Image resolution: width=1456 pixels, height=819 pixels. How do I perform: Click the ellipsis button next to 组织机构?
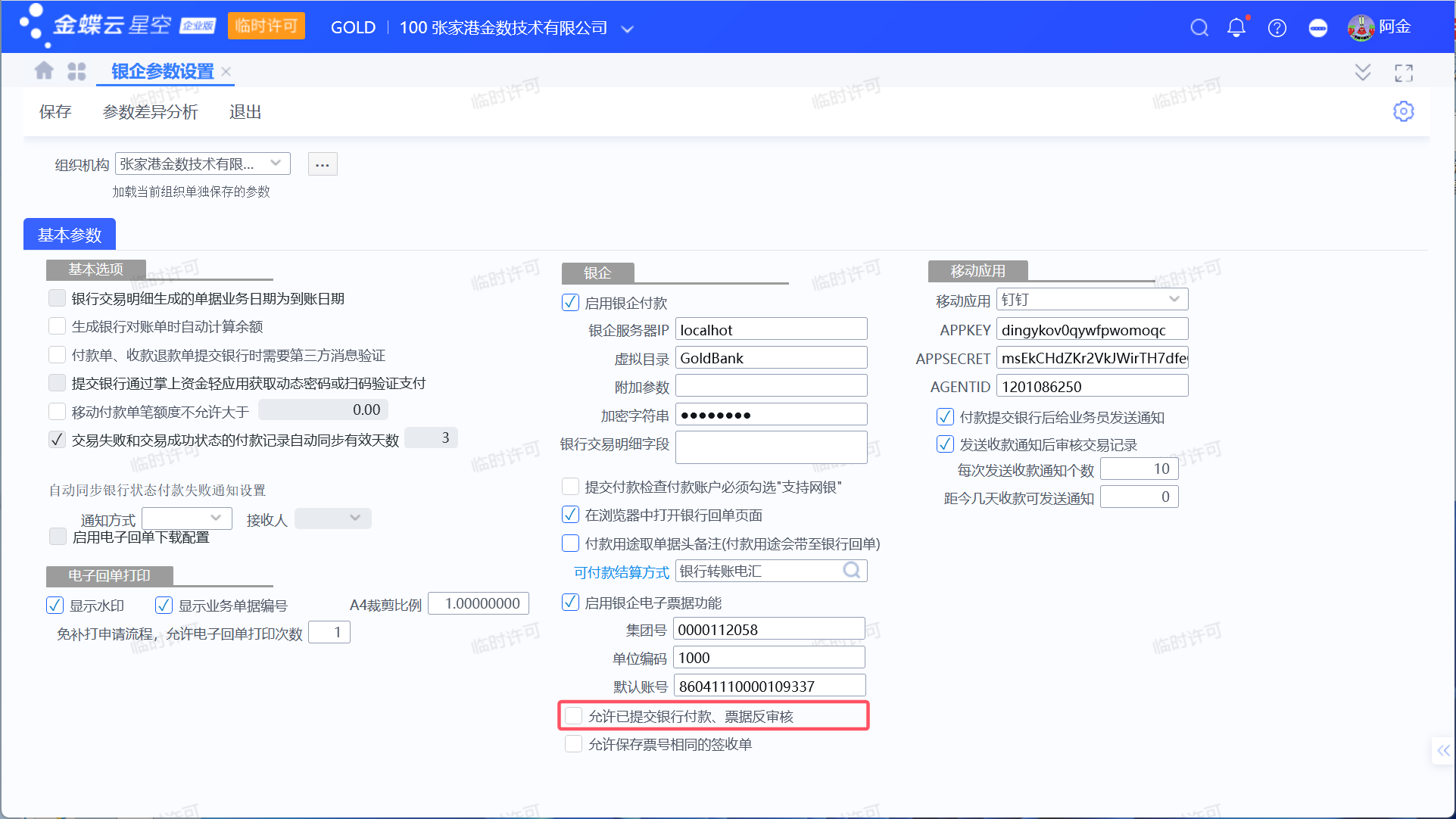(x=323, y=164)
